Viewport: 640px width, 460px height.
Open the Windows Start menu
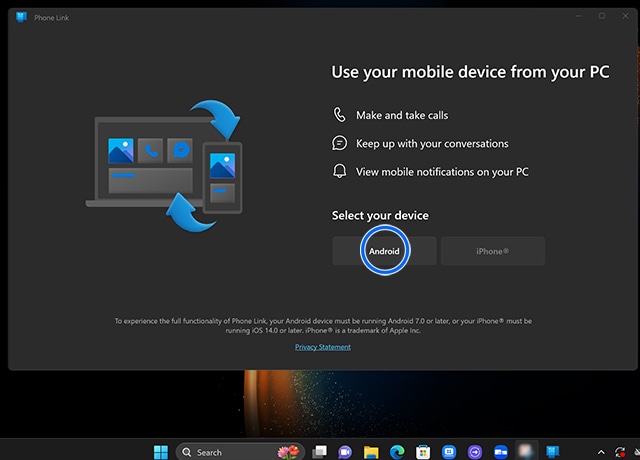(161, 452)
